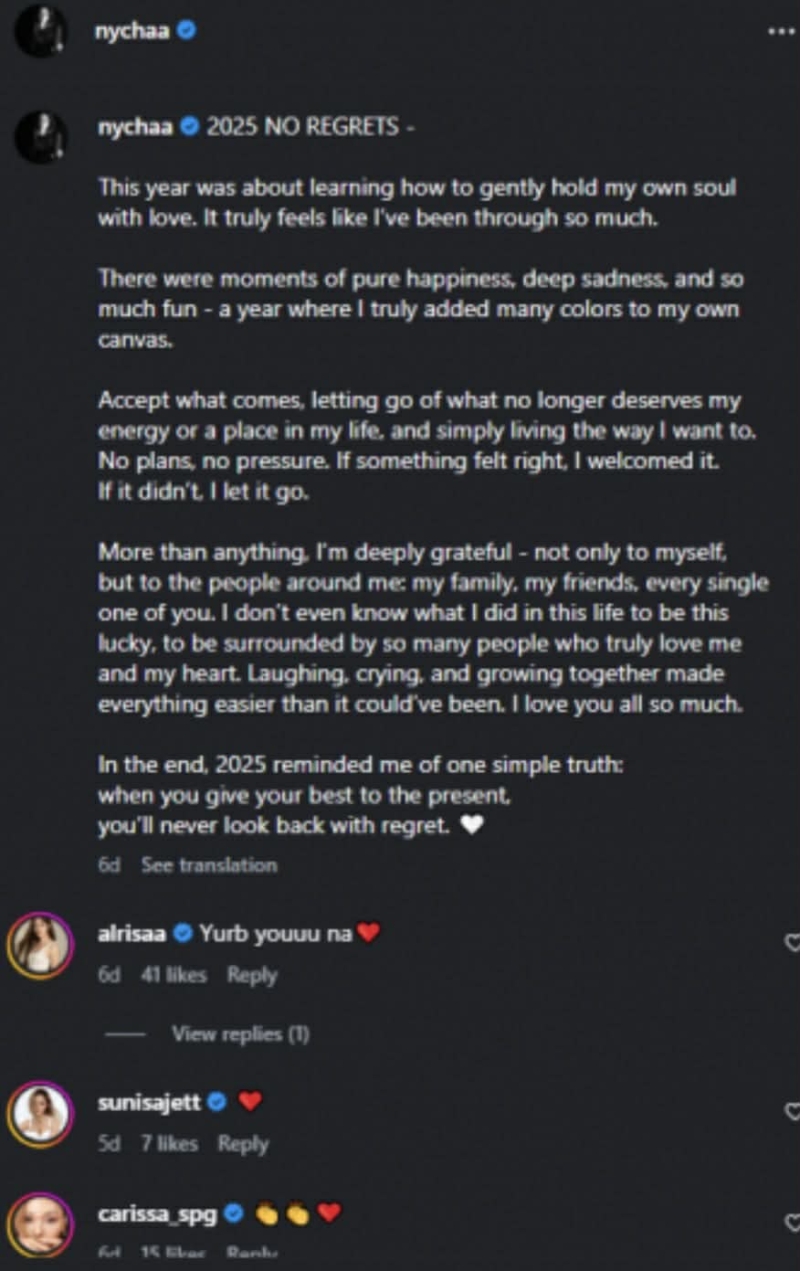Like sunisajett's comment with heart icon
This screenshot has height=1271, width=800.
pos(792,1111)
